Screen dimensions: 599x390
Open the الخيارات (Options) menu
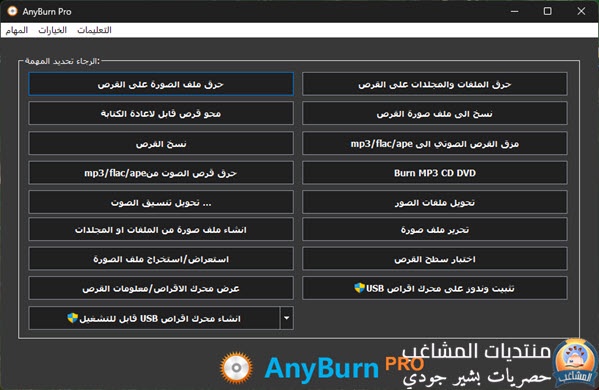[52, 30]
